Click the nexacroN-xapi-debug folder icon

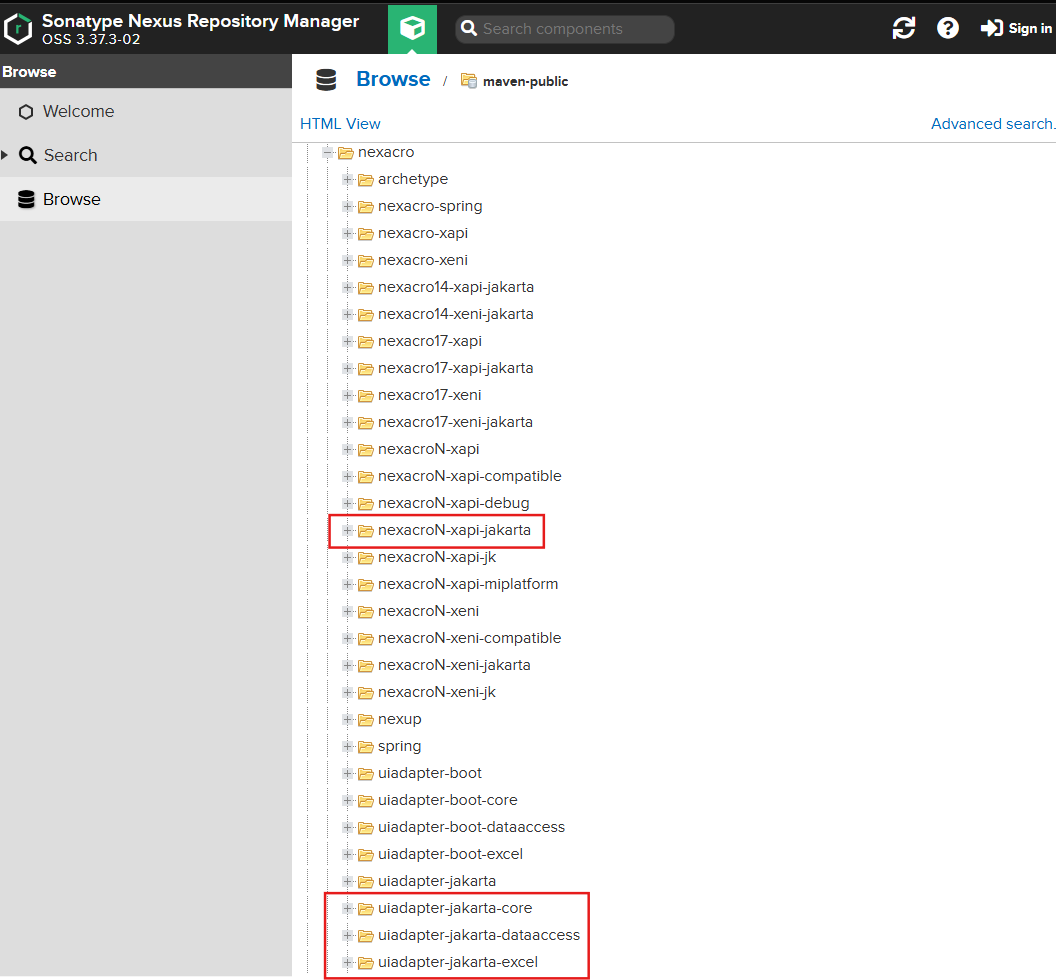[x=366, y=504]
